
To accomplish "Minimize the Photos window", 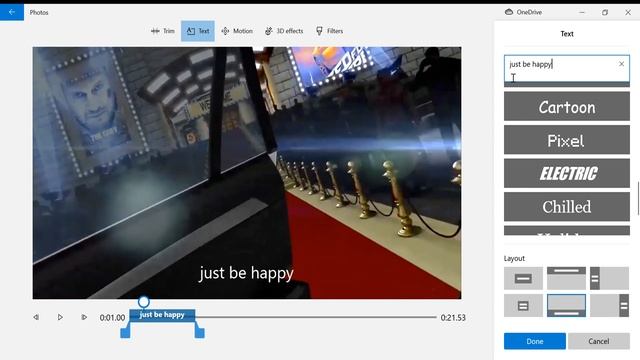I will pyautogui.click(x=582, y=12).
